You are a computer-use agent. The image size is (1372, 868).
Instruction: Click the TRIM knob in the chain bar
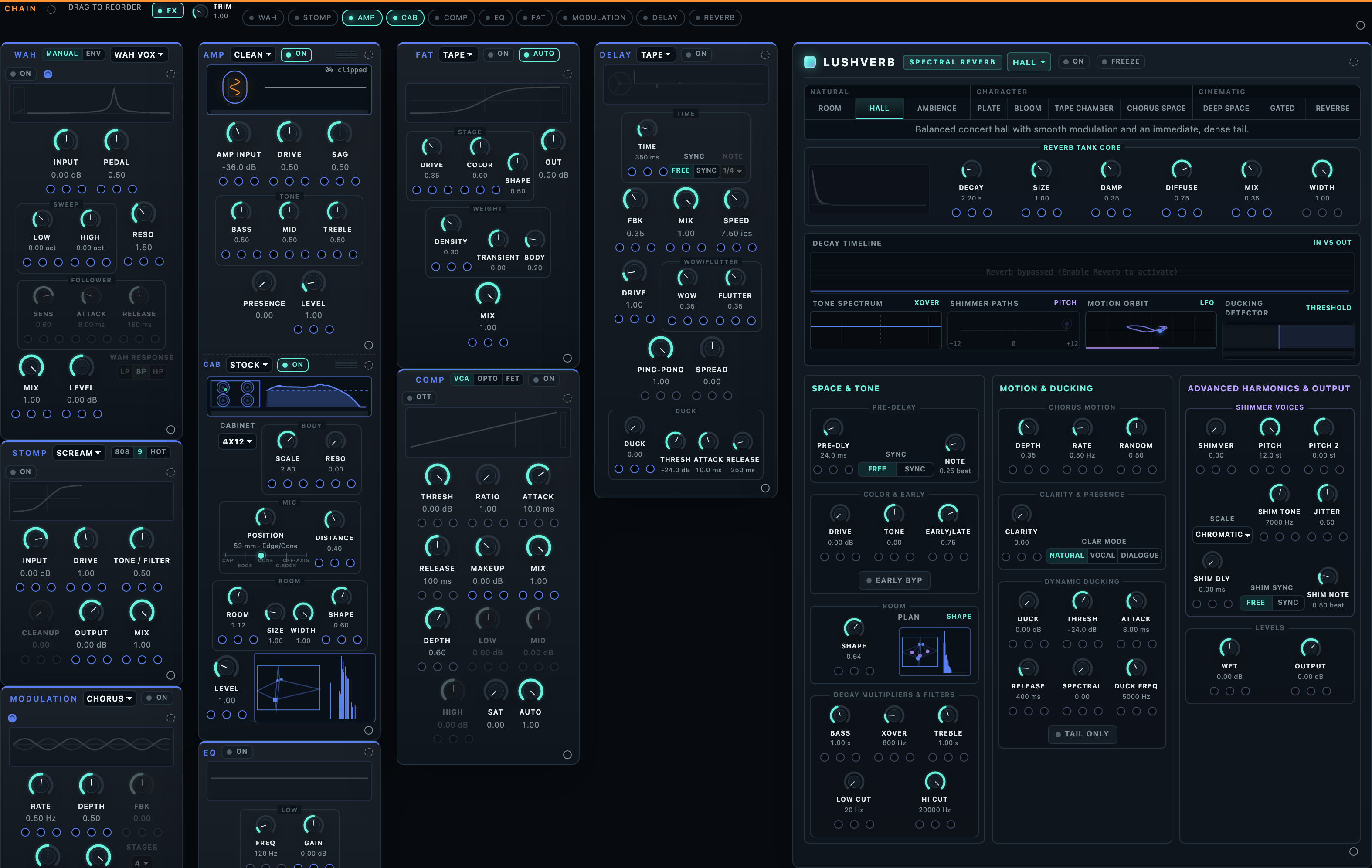200,11
